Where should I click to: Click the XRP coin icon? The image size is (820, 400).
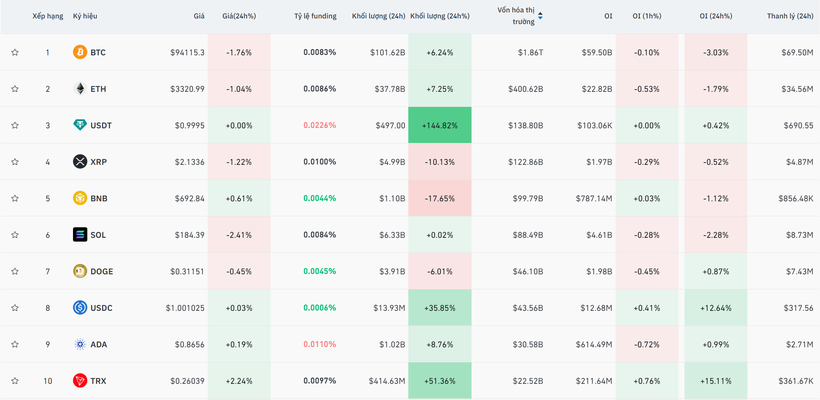[80, 162]
